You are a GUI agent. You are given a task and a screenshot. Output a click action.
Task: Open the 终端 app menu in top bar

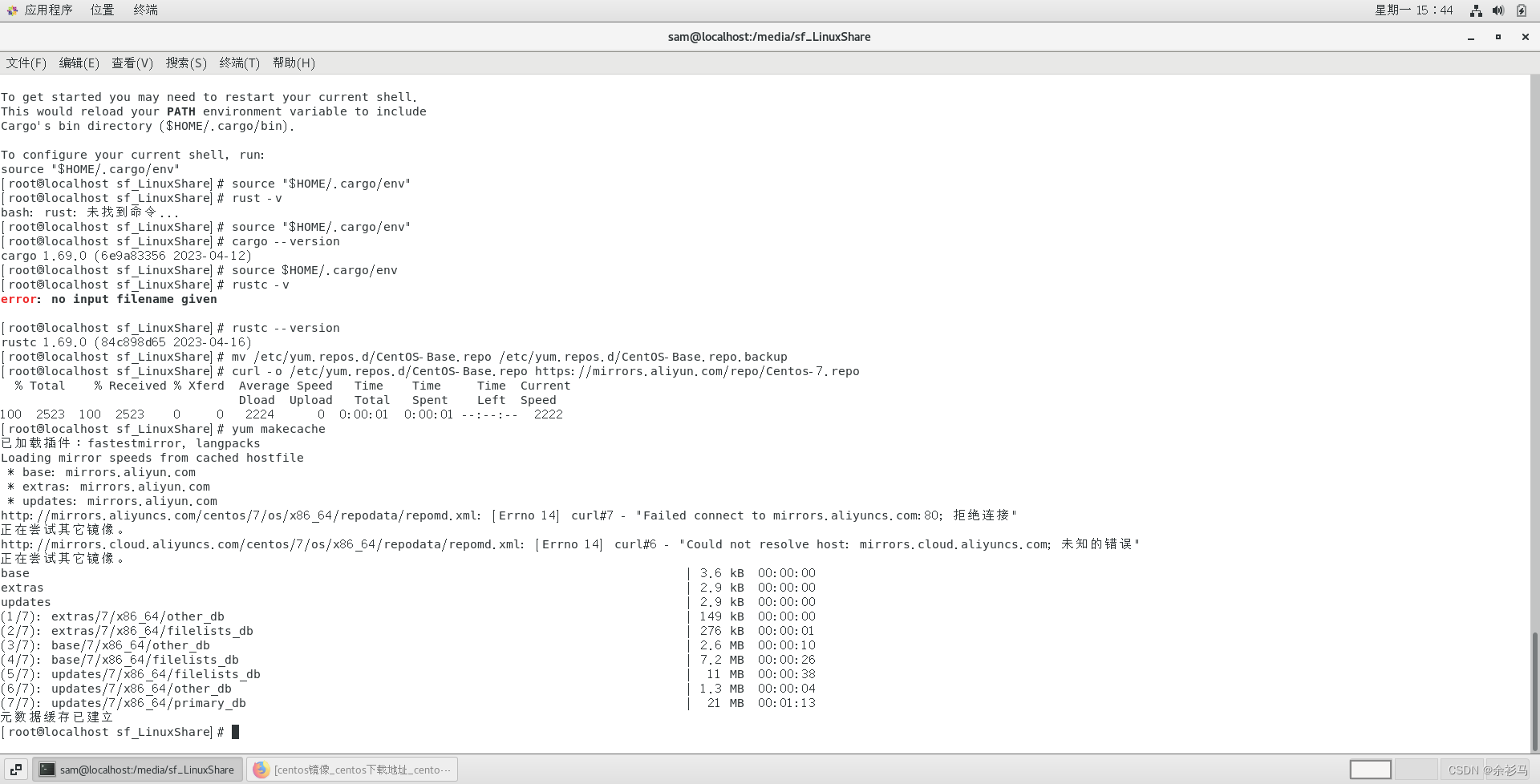pyautogui.click(x=145, y=10)
